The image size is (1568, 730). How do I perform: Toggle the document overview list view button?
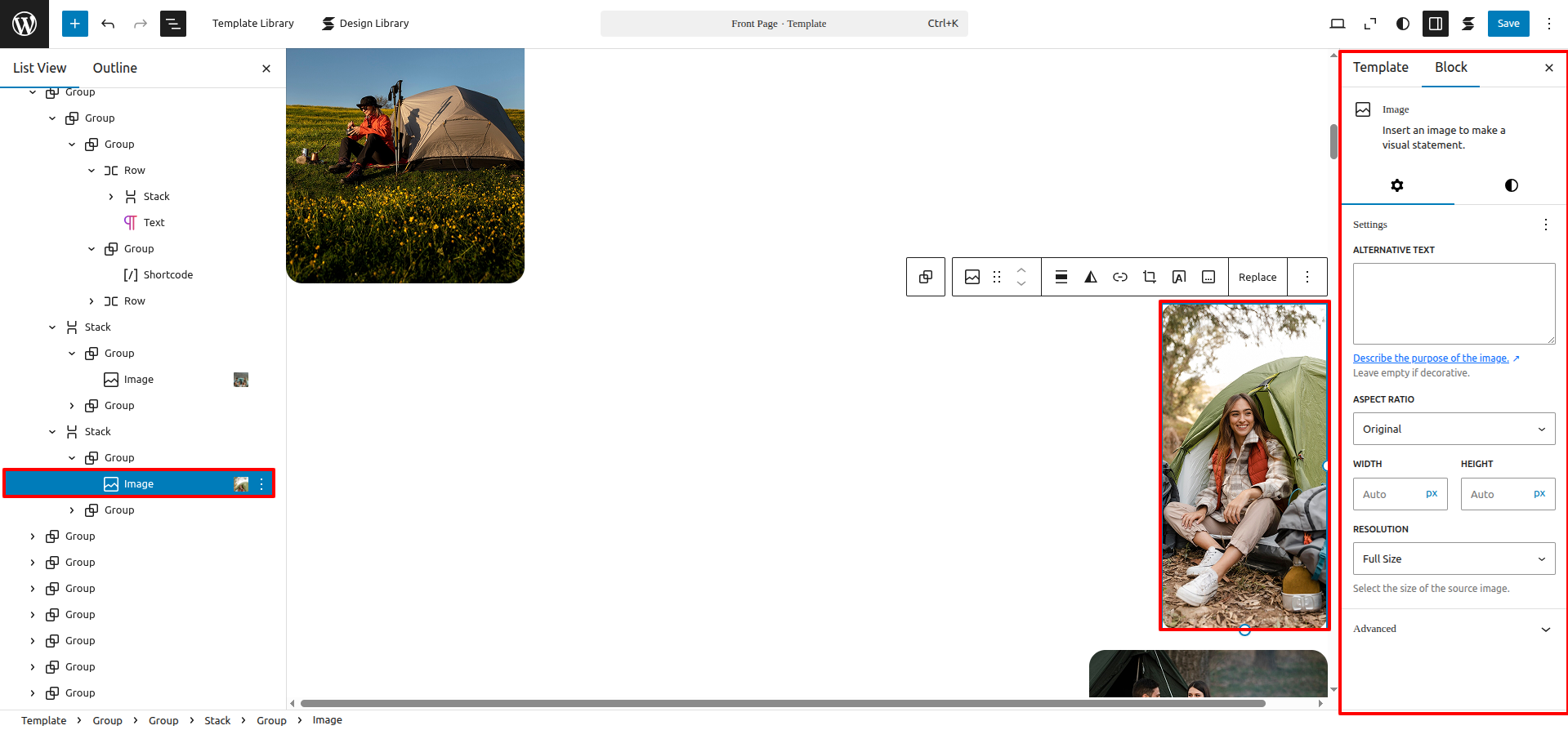pyautogui.click(x=173, y=24)
